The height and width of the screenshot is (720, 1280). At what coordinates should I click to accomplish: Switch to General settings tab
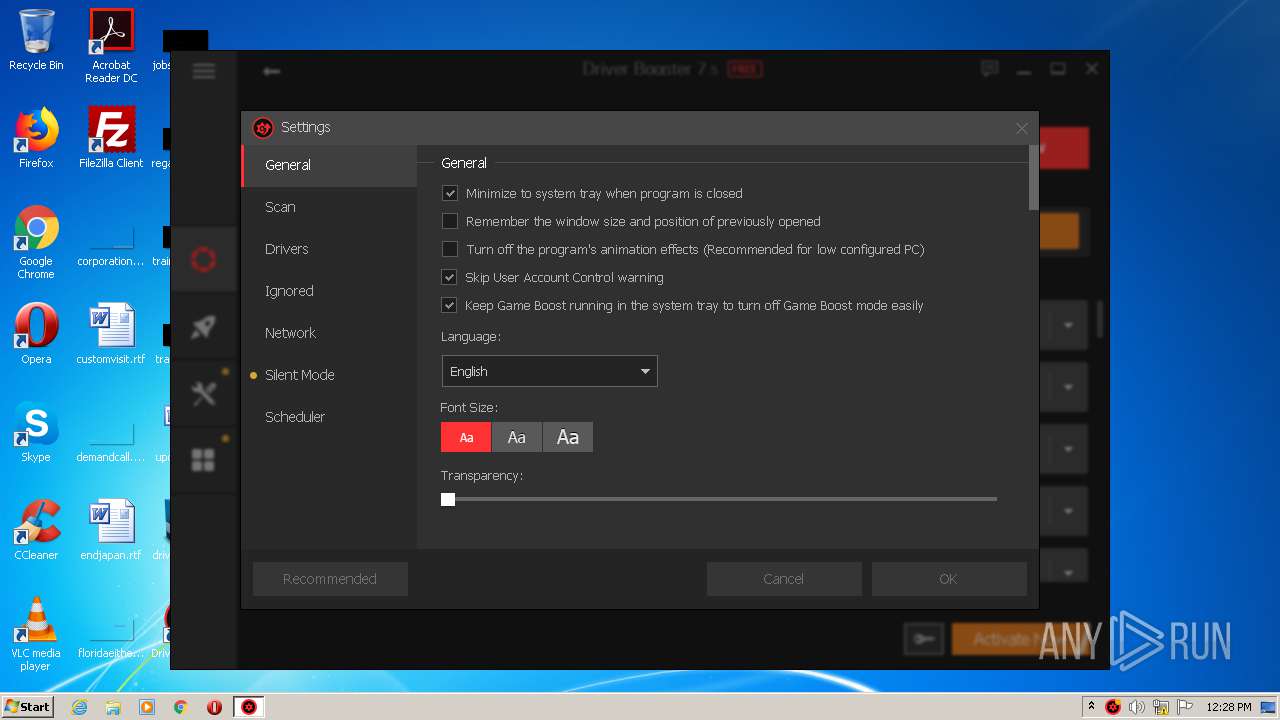329,165
